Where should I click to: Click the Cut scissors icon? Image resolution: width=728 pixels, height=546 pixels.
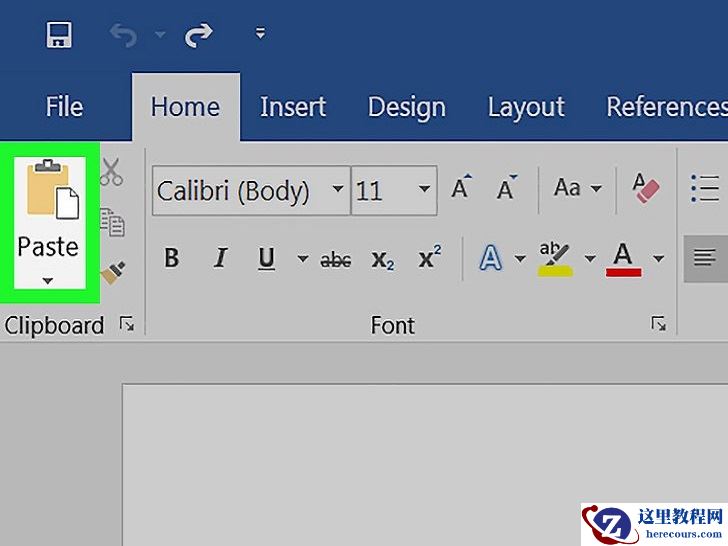tap(111, 172)
